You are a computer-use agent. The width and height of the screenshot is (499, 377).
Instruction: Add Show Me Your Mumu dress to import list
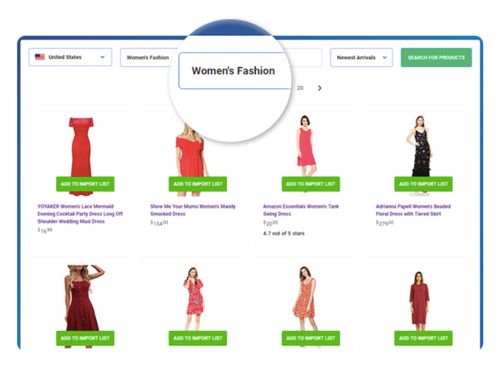[x=198, y=184]
